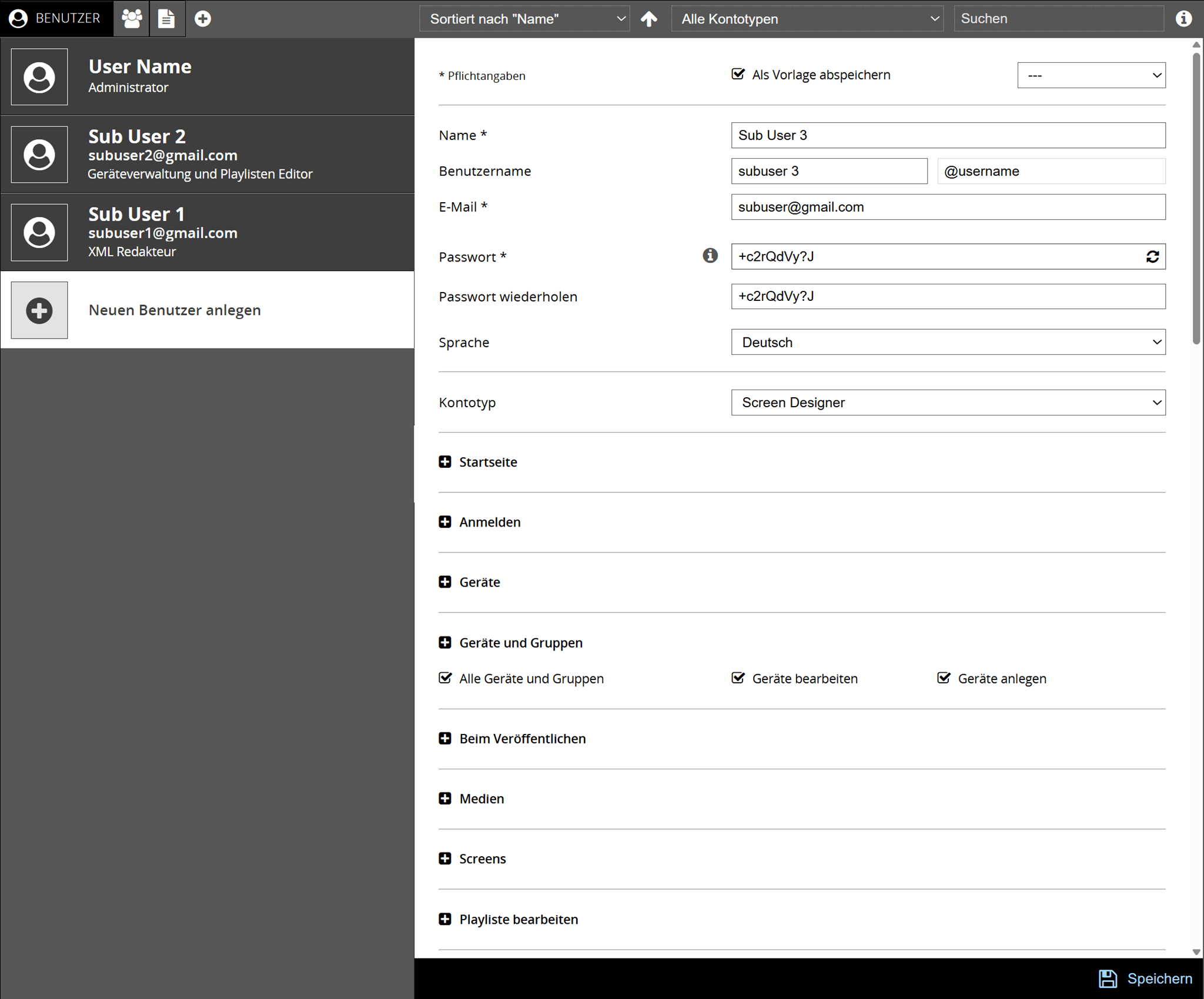
Task: Click the E-Mail input field
Action: coord(948,207)
